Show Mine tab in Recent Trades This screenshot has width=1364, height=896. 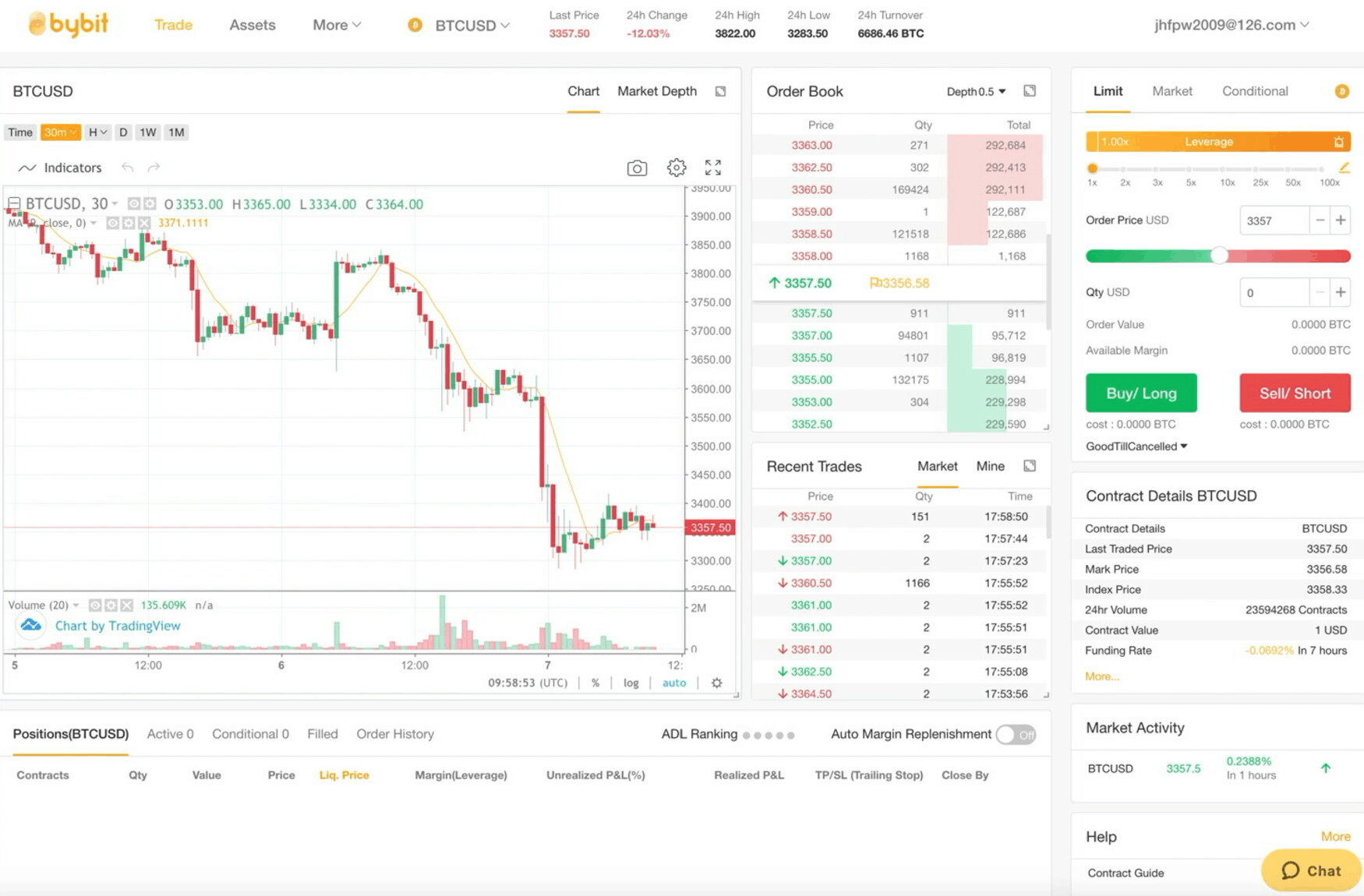tap(990, 466)
